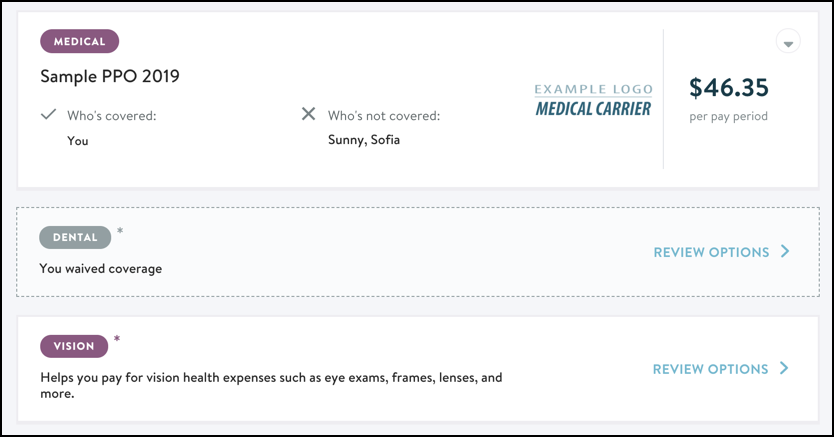Screen dimensions: 834x437
Task: Expand the Medical plan dropdown arrow
Action: pyautogui.click(x=788, y=41)
